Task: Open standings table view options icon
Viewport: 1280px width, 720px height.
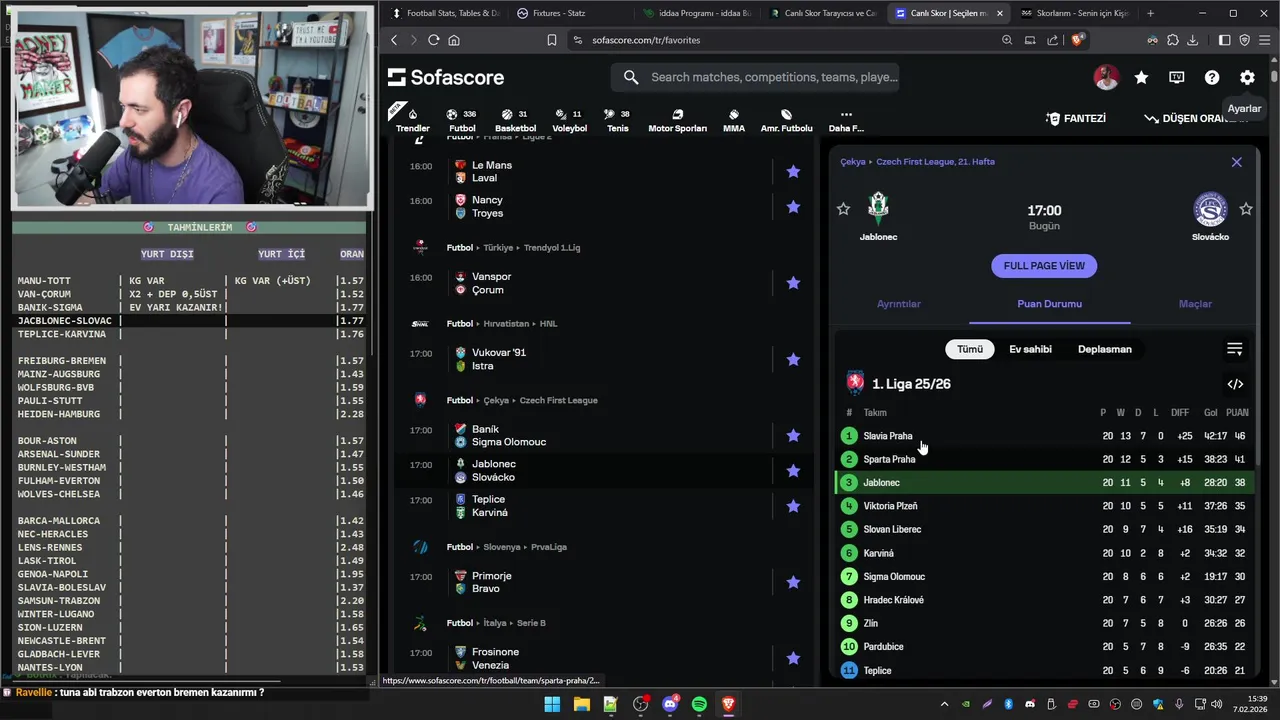Action: pyautogui.click(x=1235, y=349)
